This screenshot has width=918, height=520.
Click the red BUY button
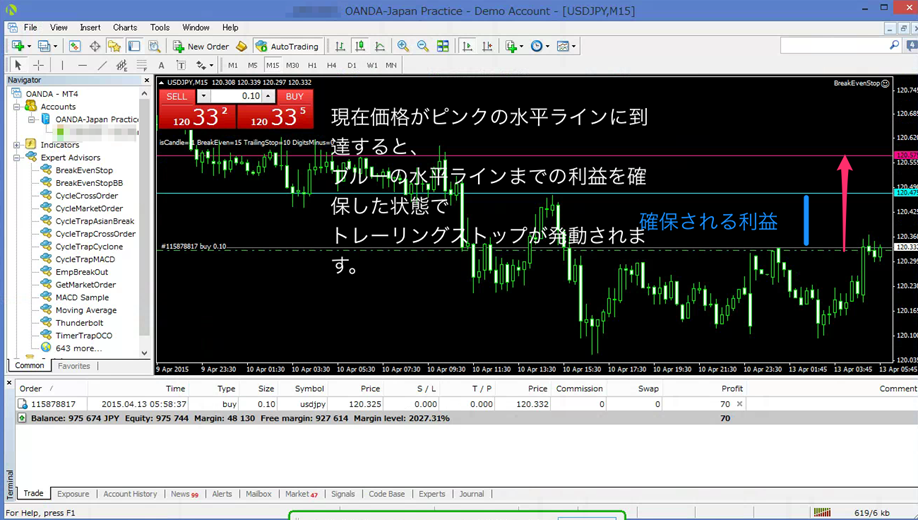[294, 96]
